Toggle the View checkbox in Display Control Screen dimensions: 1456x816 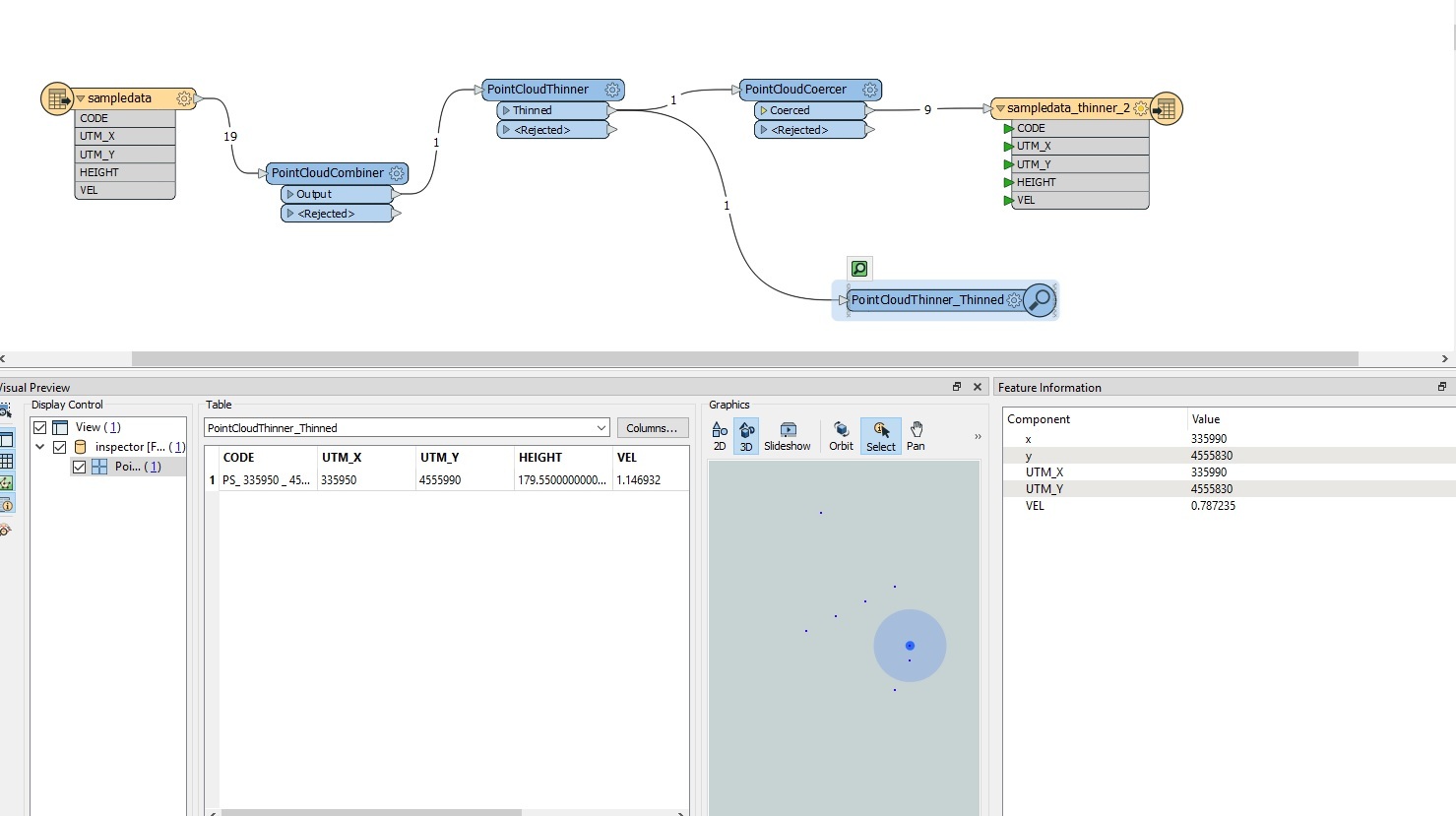40,427
